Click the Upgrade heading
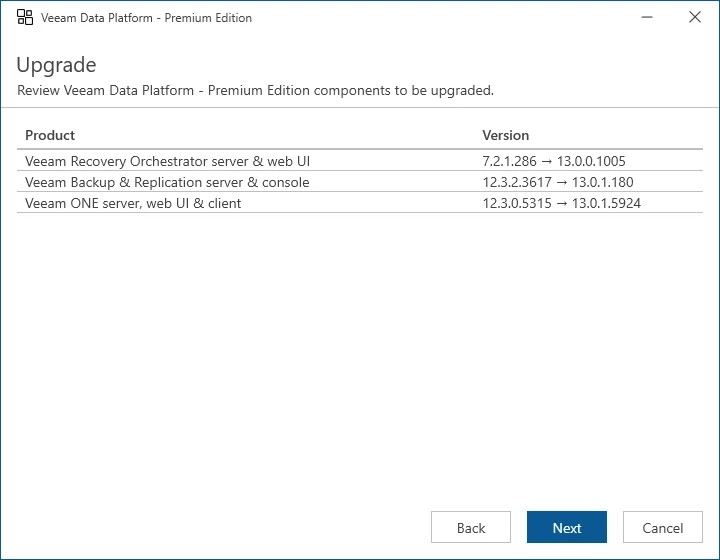 click(x=56, y=66)
